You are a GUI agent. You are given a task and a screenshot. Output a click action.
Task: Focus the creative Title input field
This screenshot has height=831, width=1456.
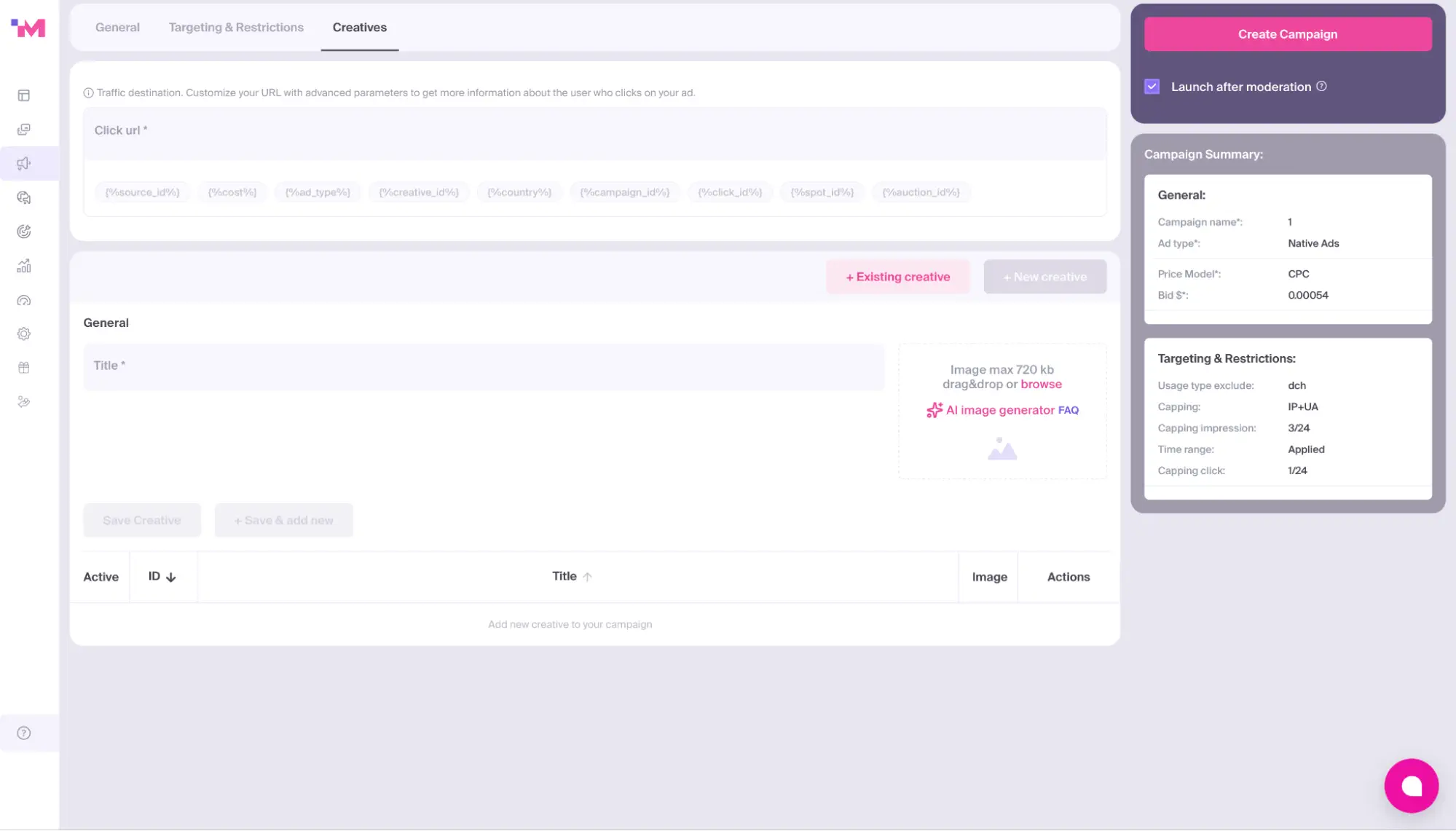pos(484,367)
